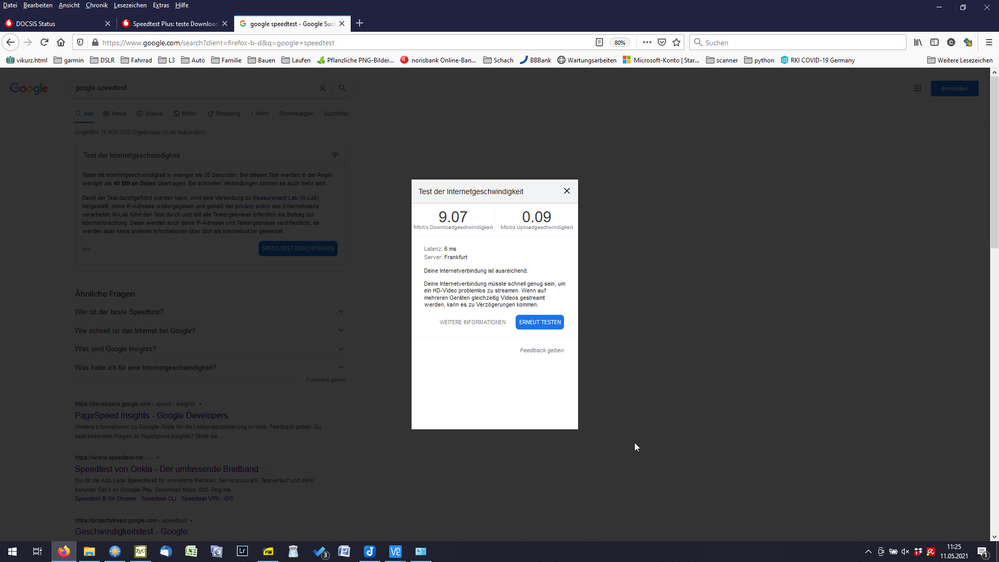Screen dimensions: 999x562
Task: Open norisbank Online-Banking bookmark
Action: coord(438,61)
